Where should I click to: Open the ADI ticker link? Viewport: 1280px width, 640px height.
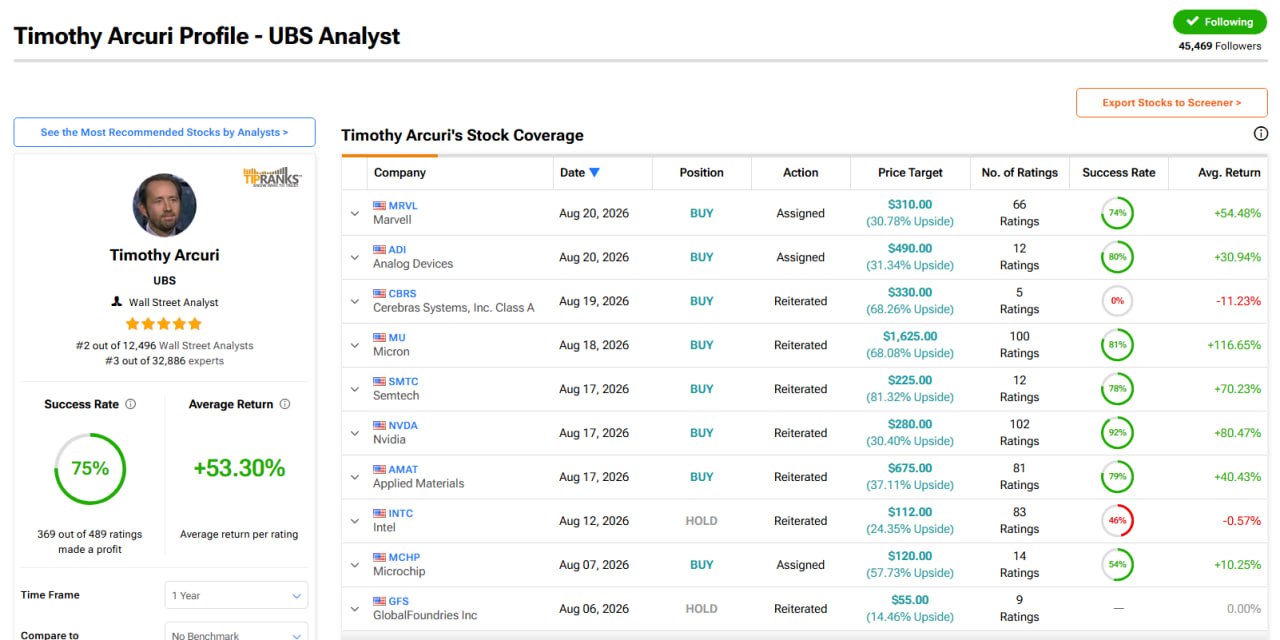(397, 250)
